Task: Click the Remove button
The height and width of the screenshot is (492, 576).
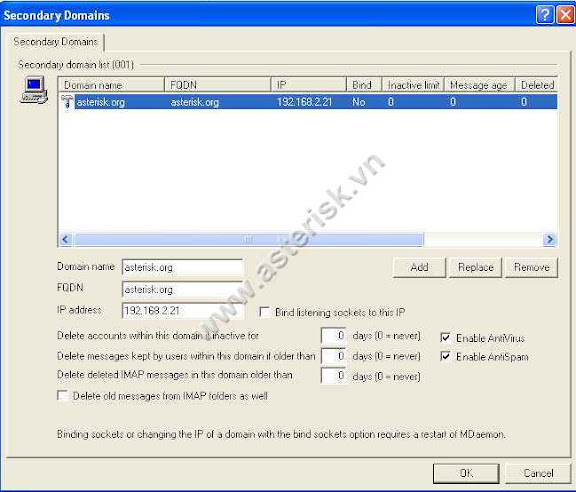Action: click(x=532, y=267)
